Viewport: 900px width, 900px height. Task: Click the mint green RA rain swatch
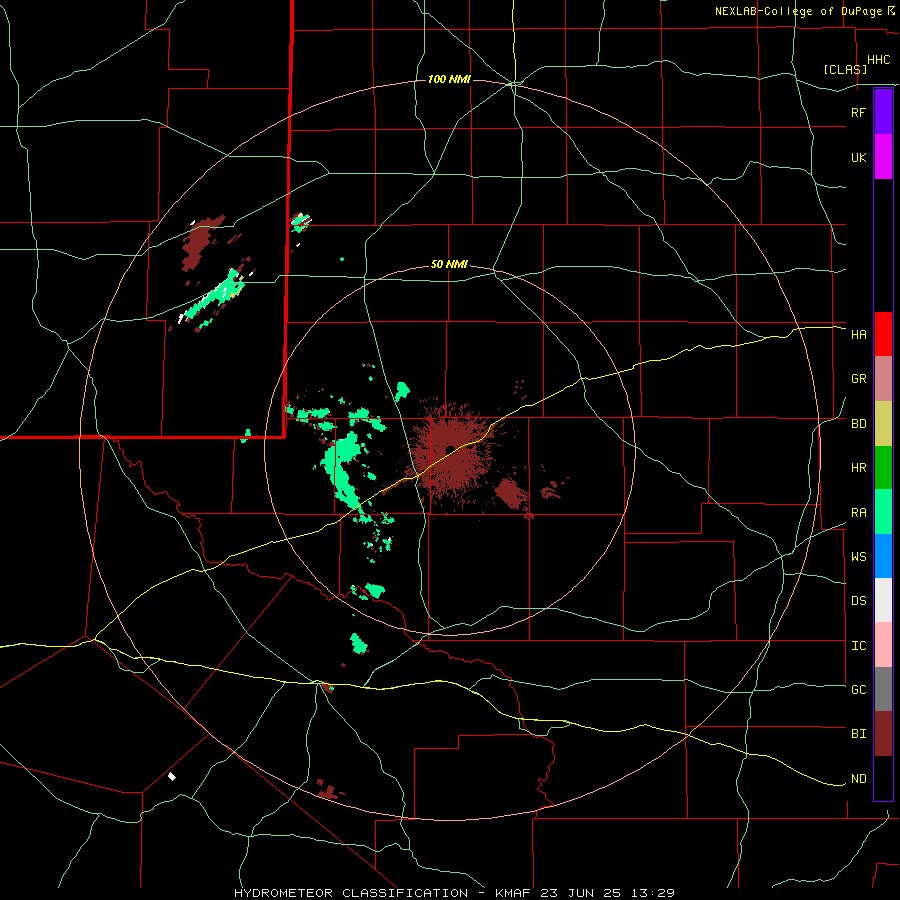click(883, 512)
